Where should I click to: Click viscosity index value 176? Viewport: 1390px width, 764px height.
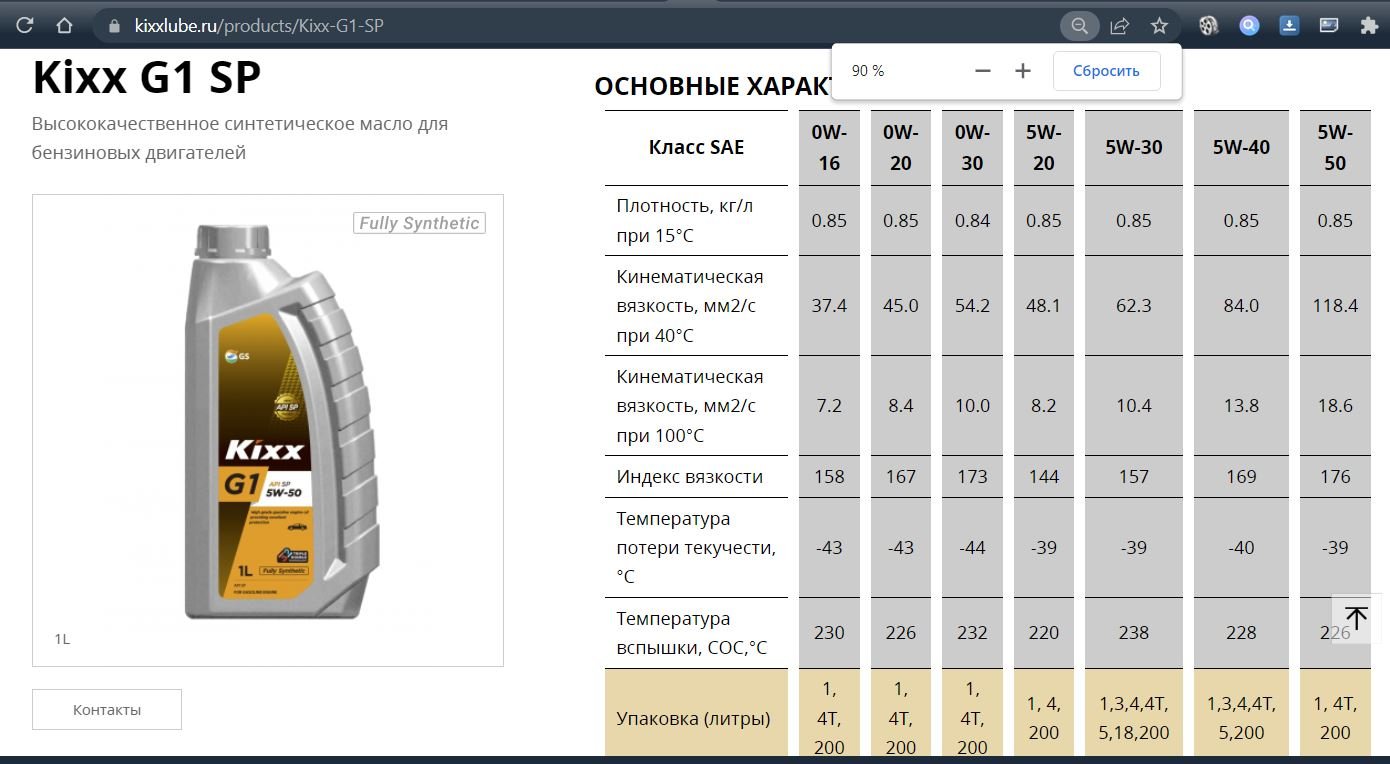[x=1335, y=477]
